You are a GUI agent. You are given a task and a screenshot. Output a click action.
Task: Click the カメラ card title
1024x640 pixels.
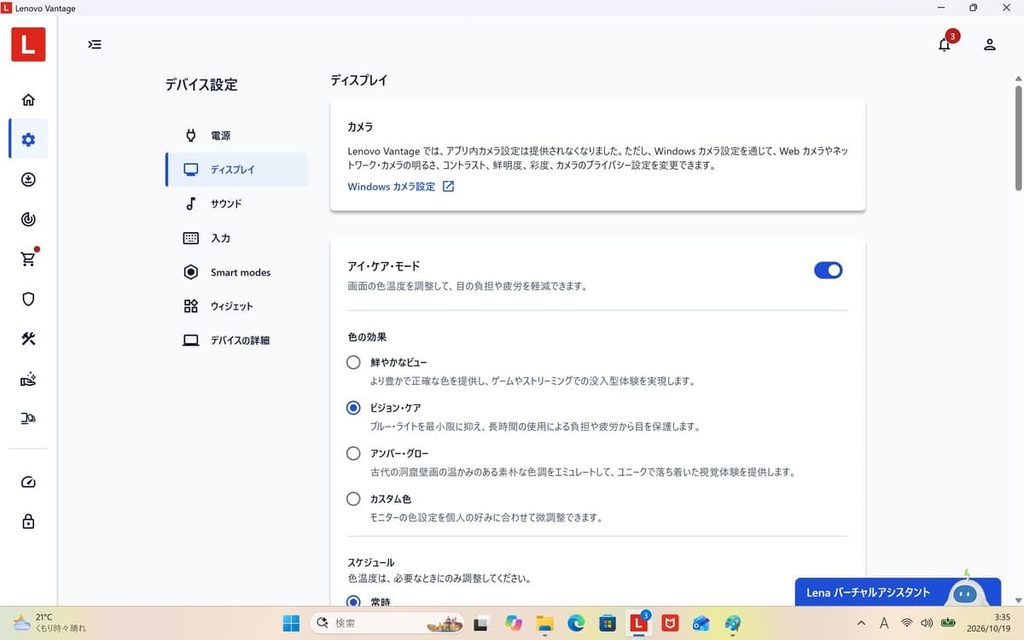[x=360, y=127]
